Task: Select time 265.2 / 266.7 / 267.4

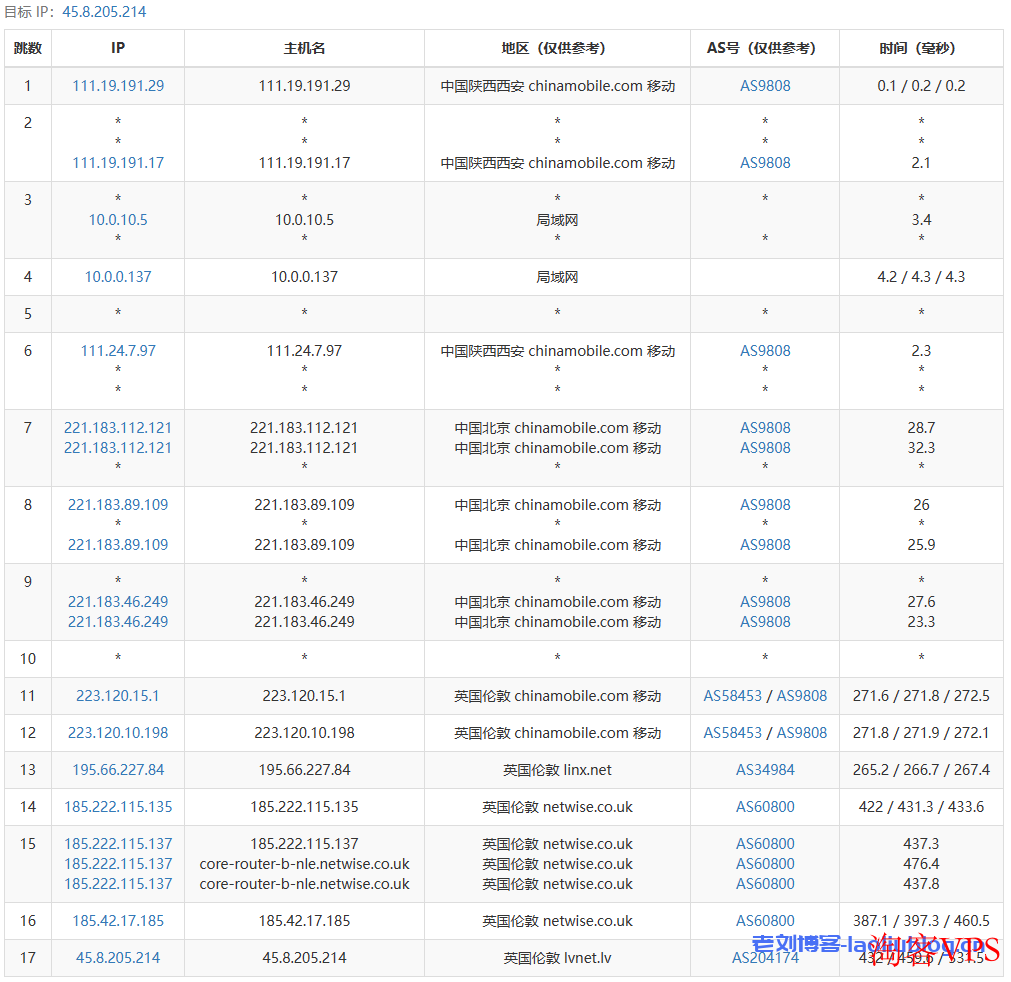Action: click(x=921, y=770)
